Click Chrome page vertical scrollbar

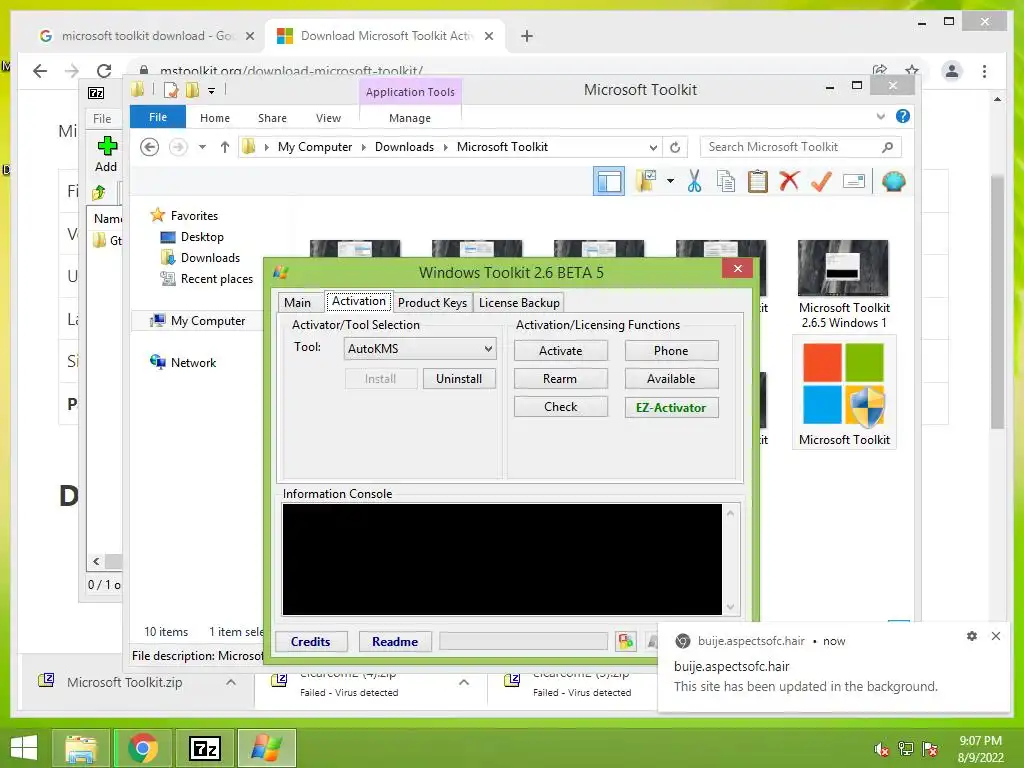click(997, 301)
